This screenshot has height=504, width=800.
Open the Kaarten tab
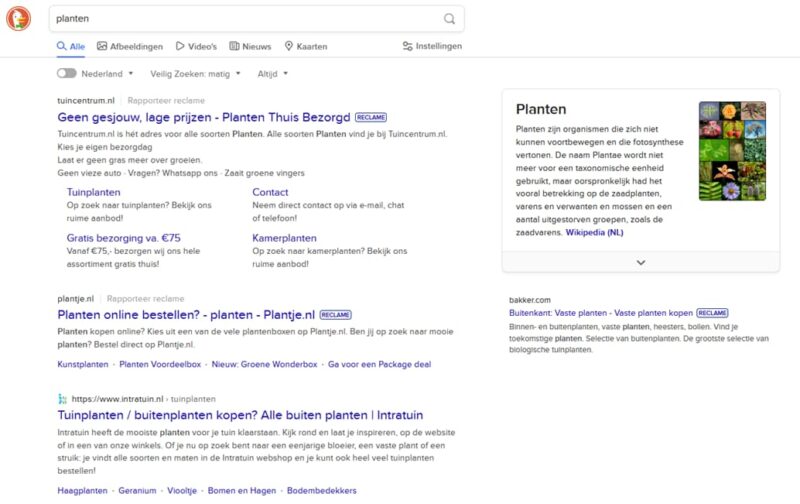(x=306, y=46)
